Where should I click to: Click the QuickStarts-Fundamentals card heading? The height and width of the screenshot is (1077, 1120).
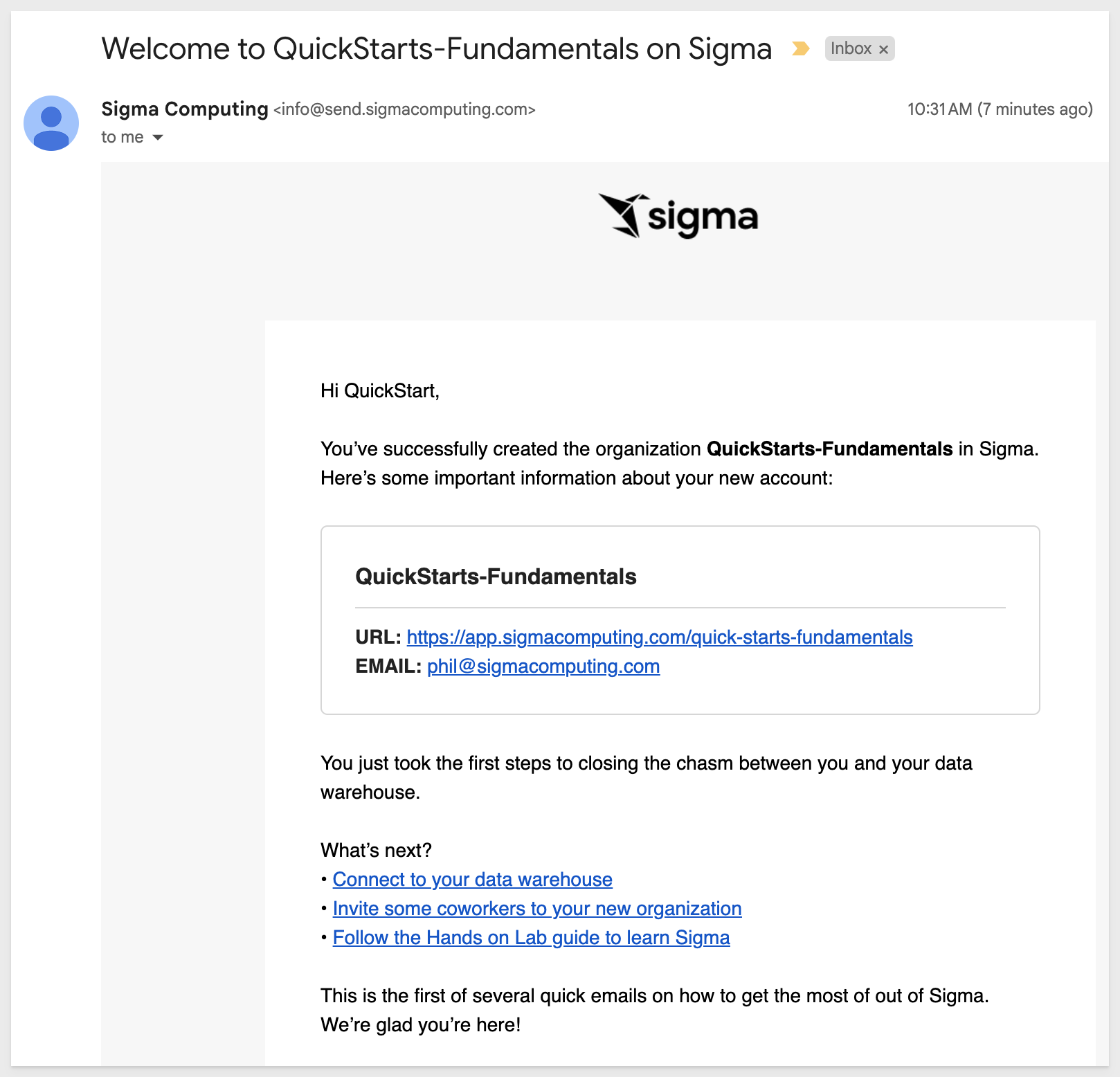(x=496, y=576)
